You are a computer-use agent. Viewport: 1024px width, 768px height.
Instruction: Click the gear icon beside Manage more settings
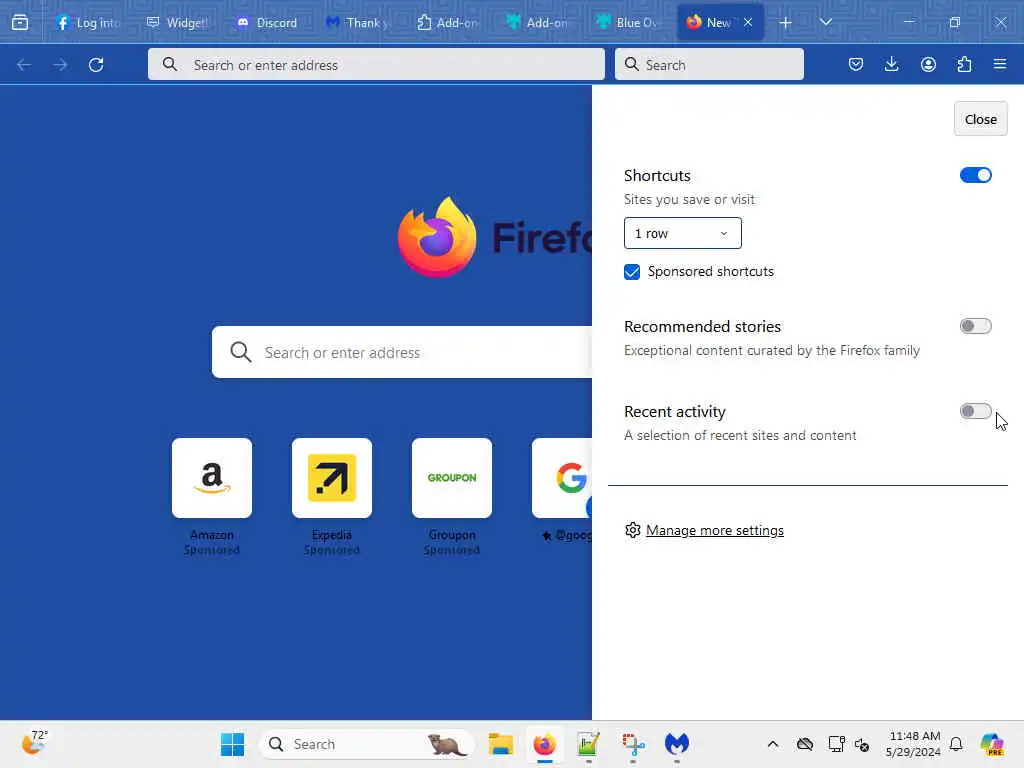[x=632, y=530]
